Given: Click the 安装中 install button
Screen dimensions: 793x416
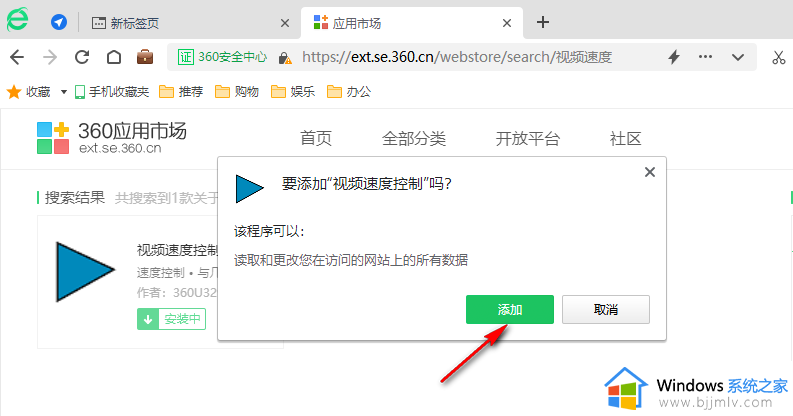Looking at the screenshot, I should (171, 319).
